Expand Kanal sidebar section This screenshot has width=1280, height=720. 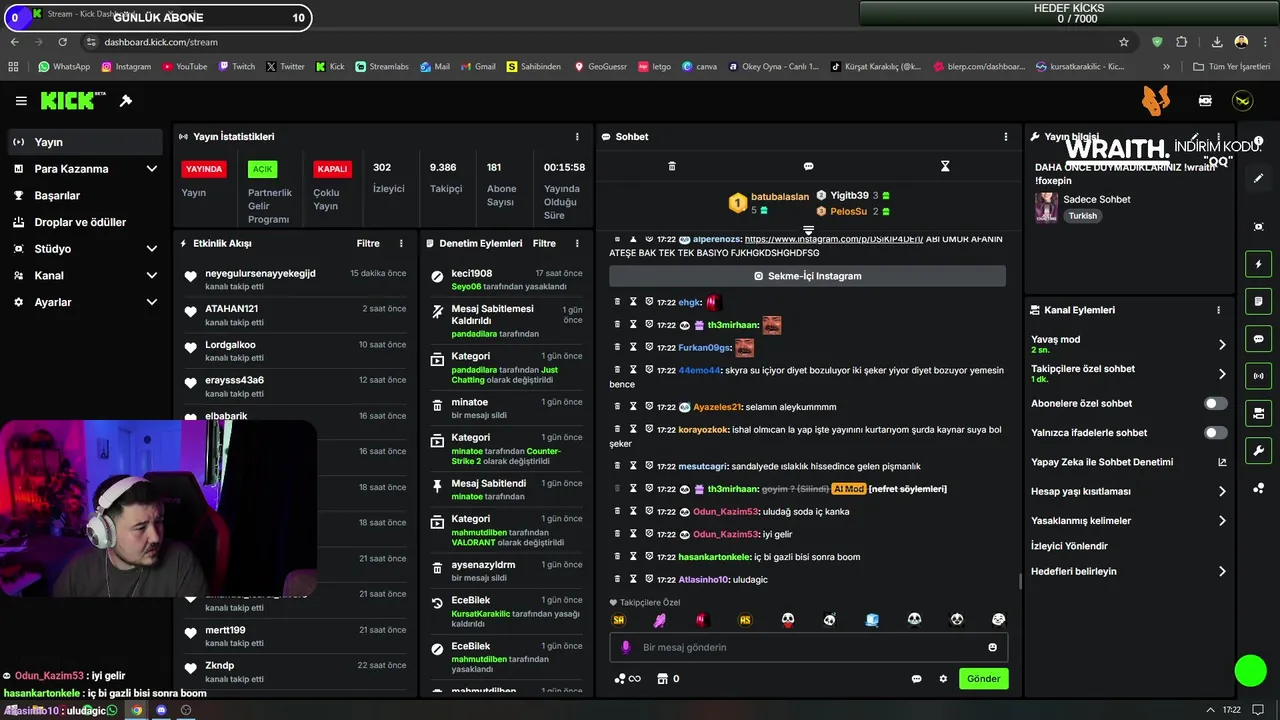coord(152,275)
